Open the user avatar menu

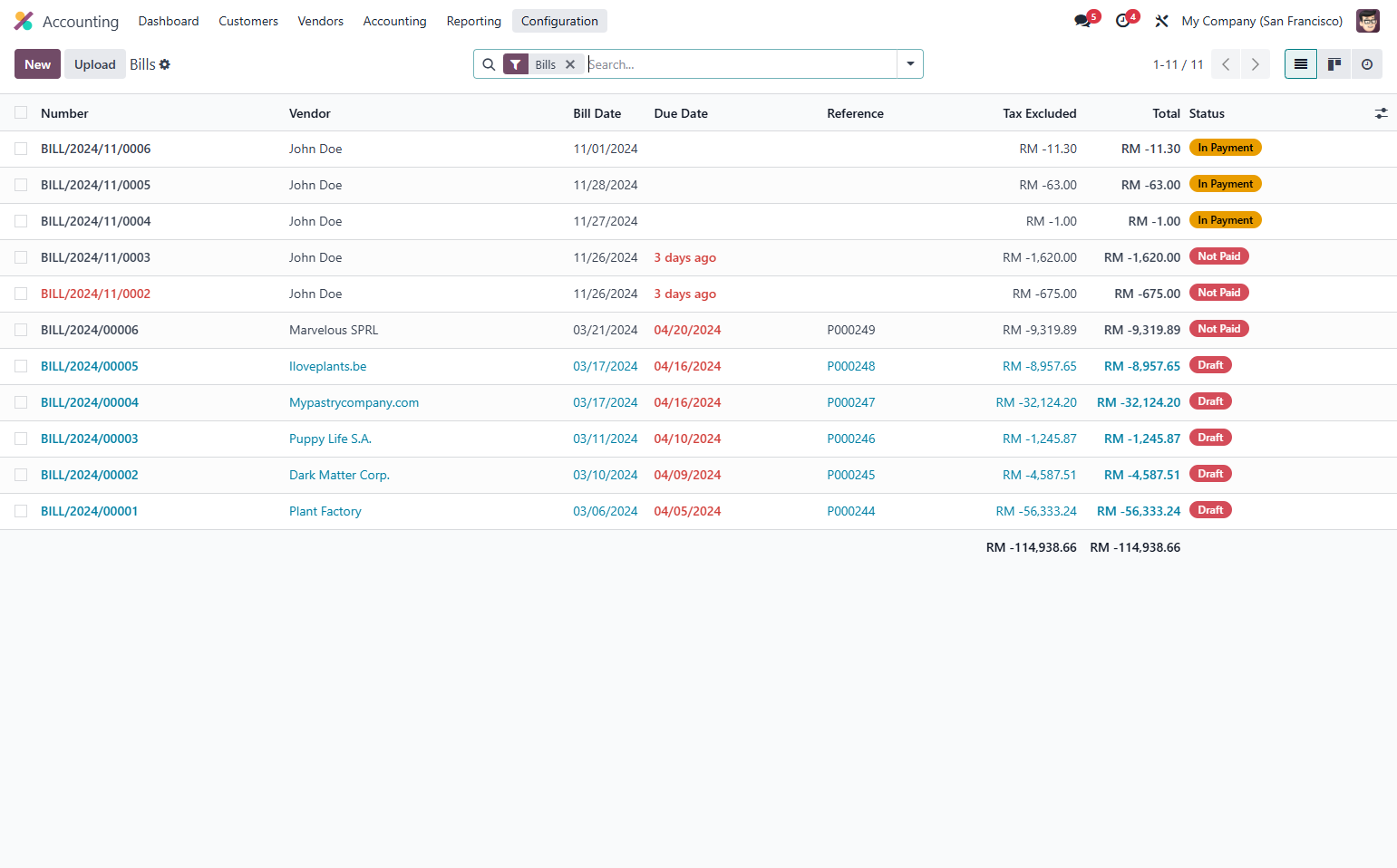click(x=1367, y=21)
